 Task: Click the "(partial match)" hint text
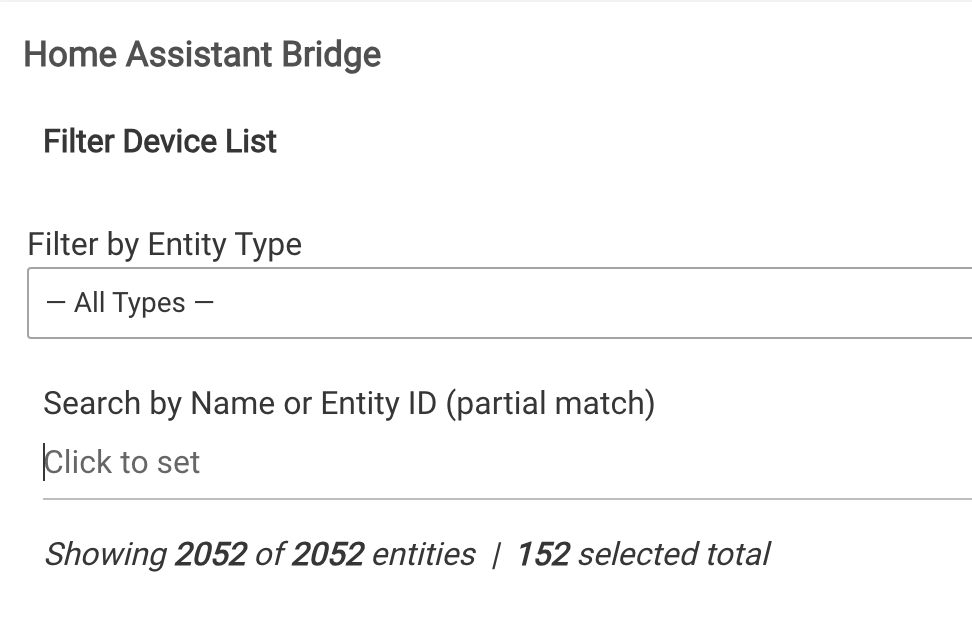550,403
